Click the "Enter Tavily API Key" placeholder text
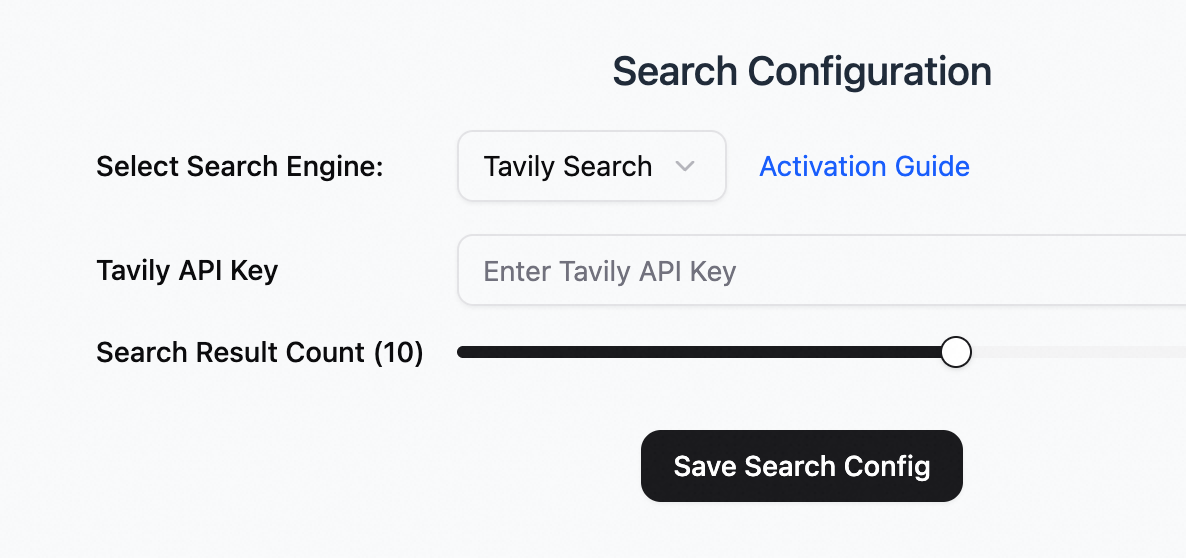The height and width of the screenshot is (558, 1186). click(609, 271)
